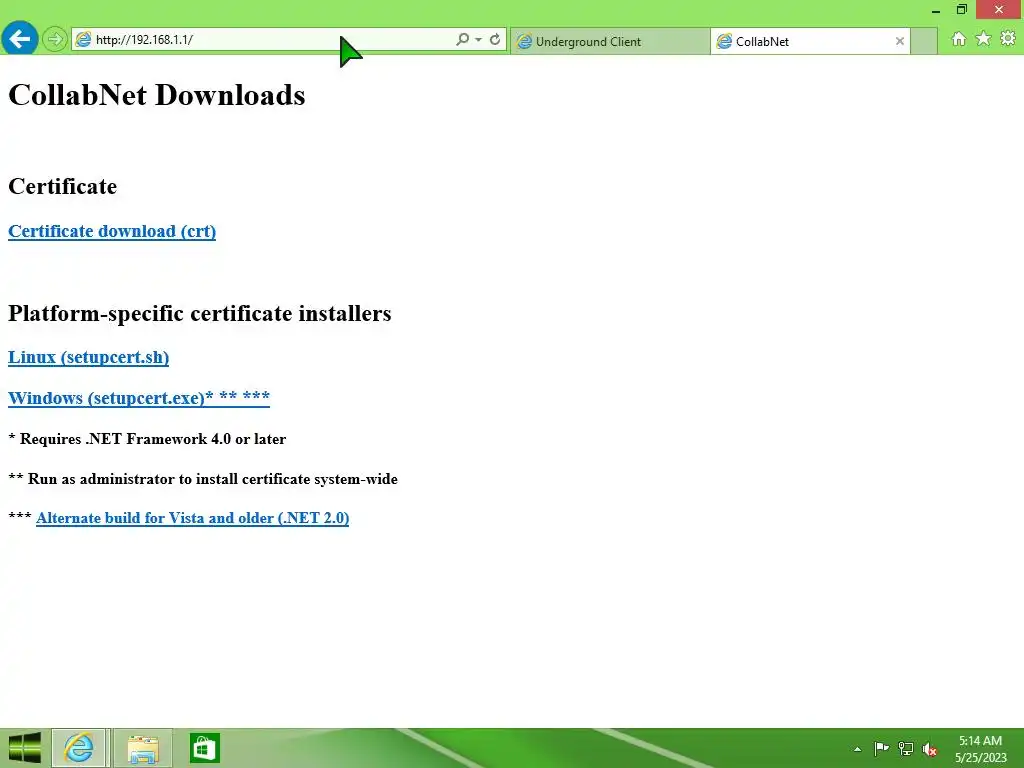The height and width of the screenshot is (768, 1024).
Task: Download the Linux (setupcert.sh) installer link
Action: (x=88, y=357)
